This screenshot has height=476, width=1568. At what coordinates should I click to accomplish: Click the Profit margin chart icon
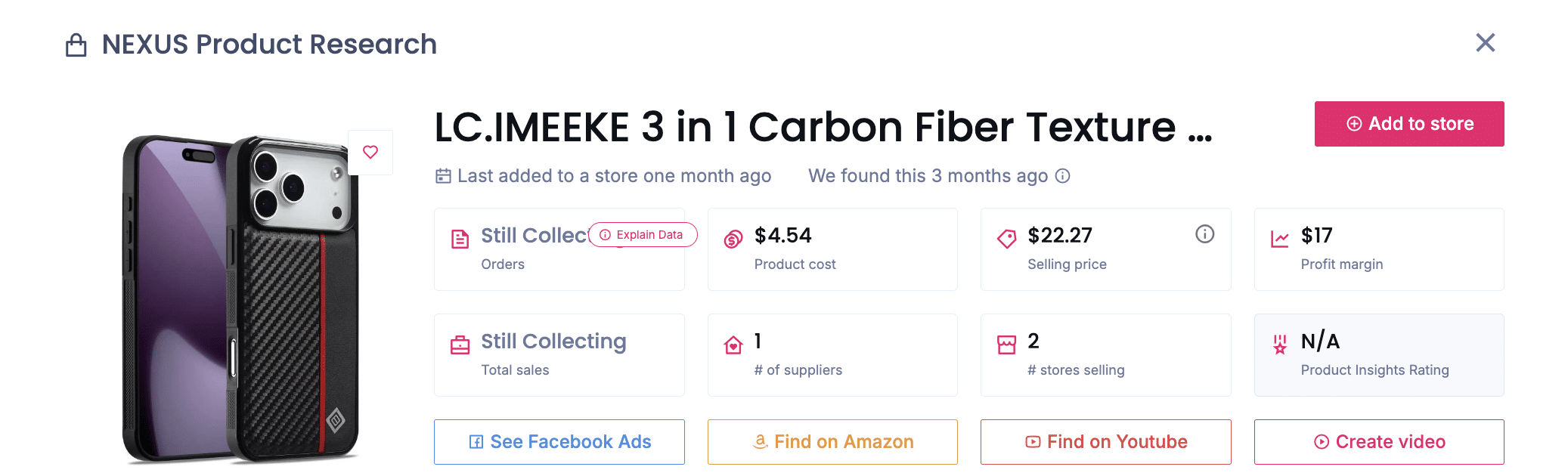[1280, 240]
